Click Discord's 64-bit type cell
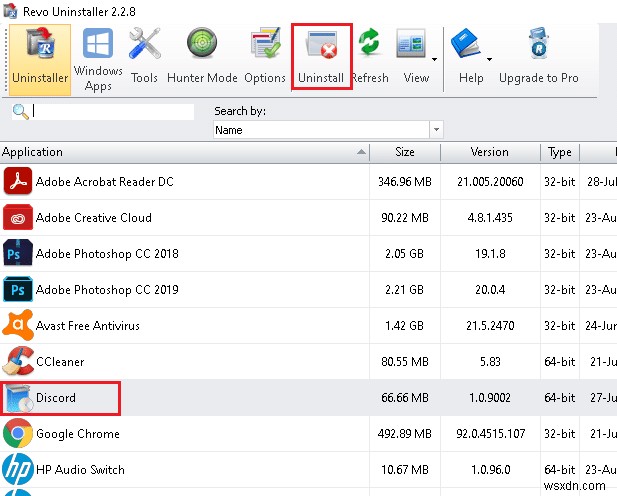This screenshot has width=617, height=496. pyautogui.click(x=560, y=398)
